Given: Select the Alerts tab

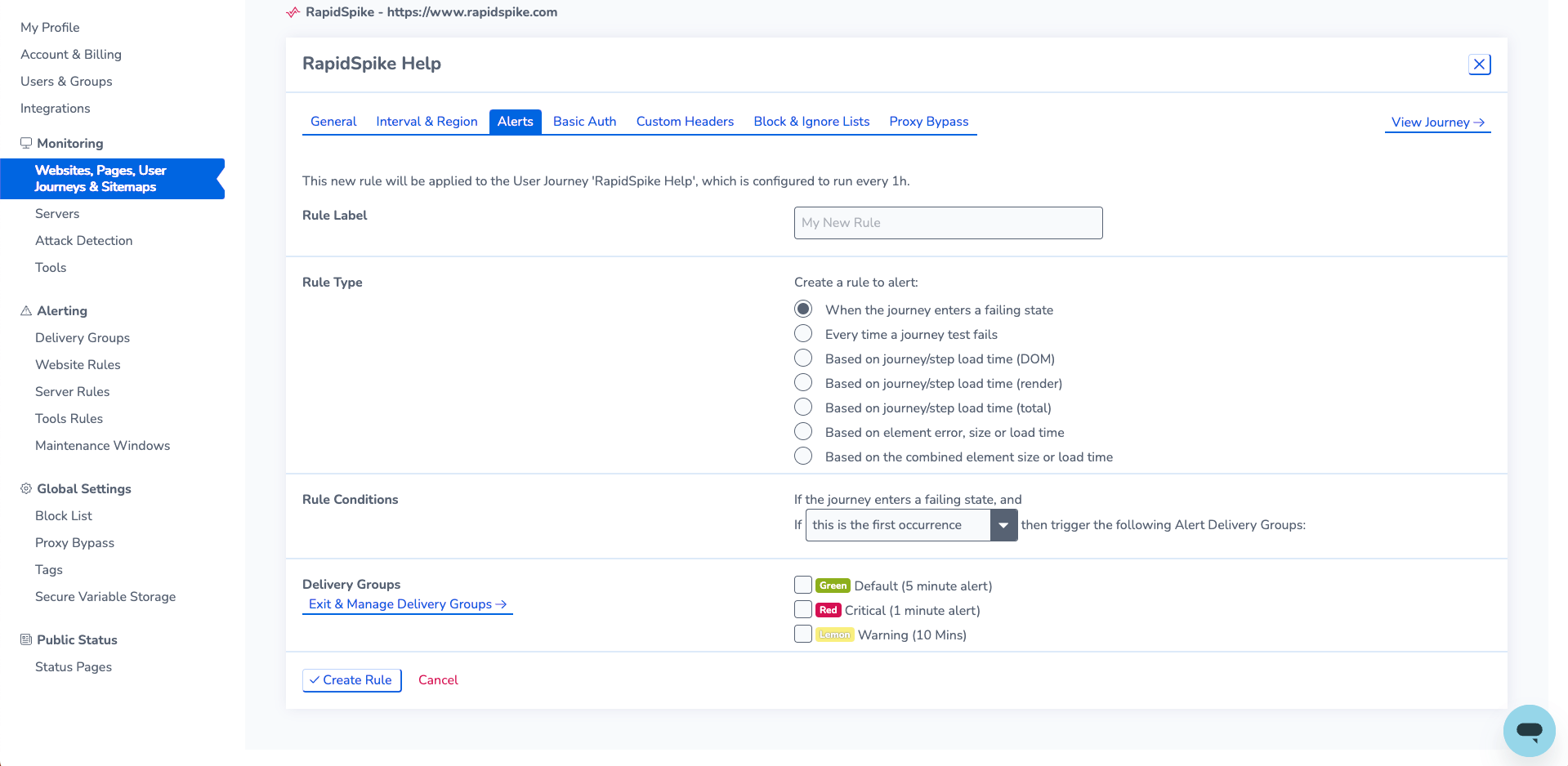Looking at the screenshot, I should pos(516,122).
